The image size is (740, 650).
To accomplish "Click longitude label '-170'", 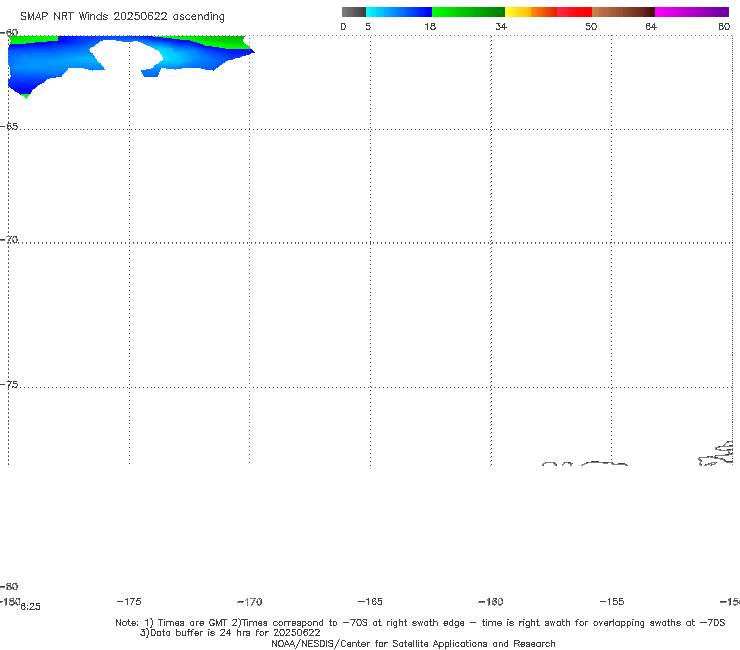I will 250,602.
